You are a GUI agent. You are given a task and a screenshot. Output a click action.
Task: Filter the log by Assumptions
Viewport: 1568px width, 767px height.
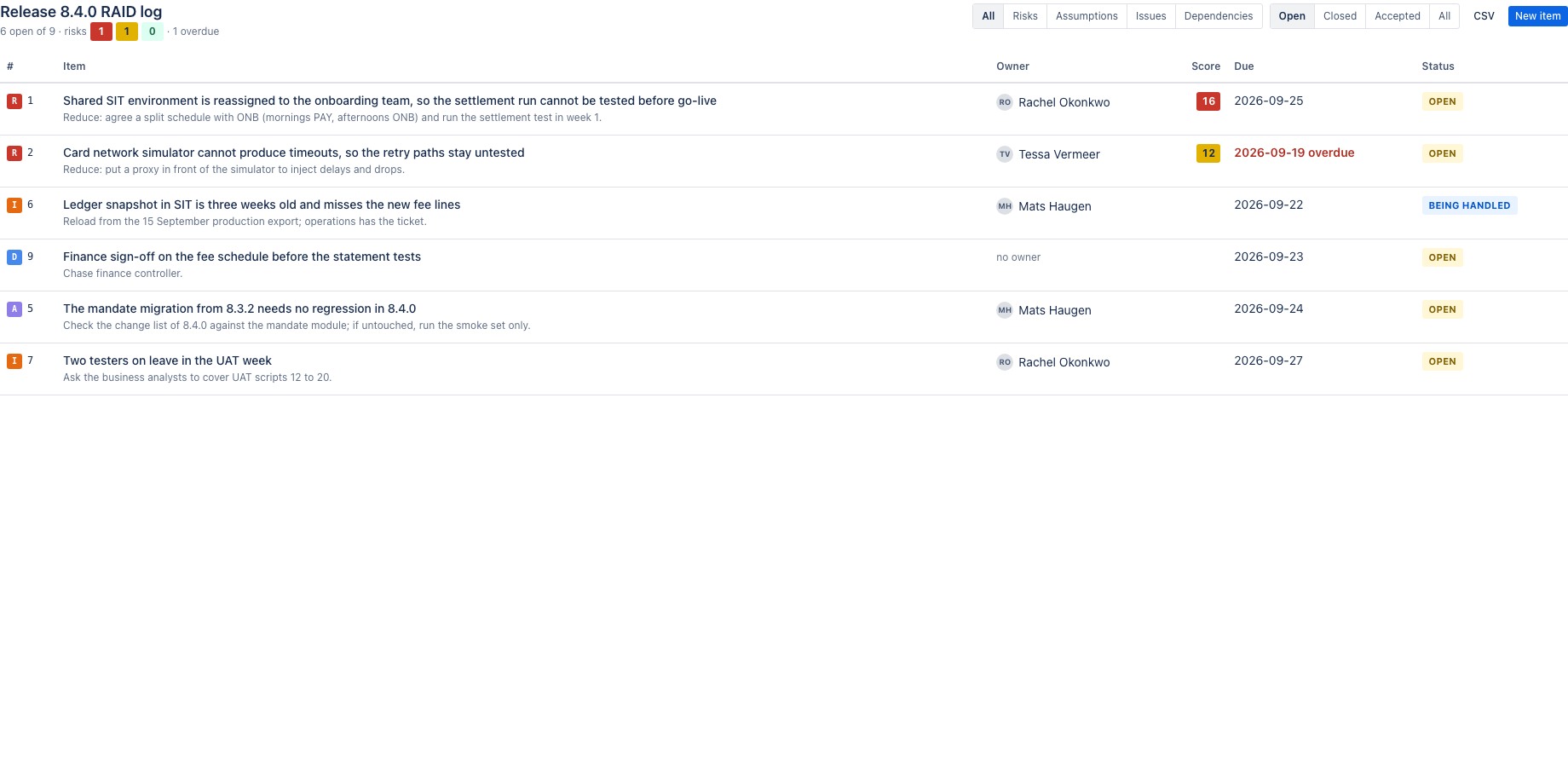[1087, 16]
